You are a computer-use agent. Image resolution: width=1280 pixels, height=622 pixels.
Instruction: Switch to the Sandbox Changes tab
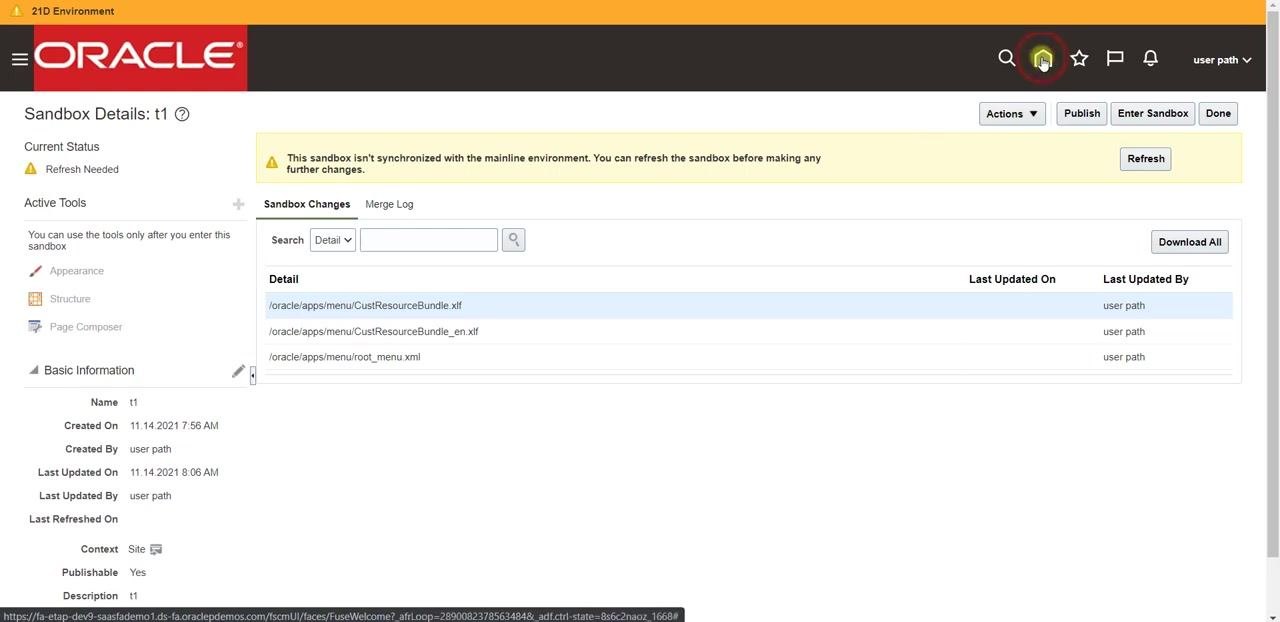[307, 204]
